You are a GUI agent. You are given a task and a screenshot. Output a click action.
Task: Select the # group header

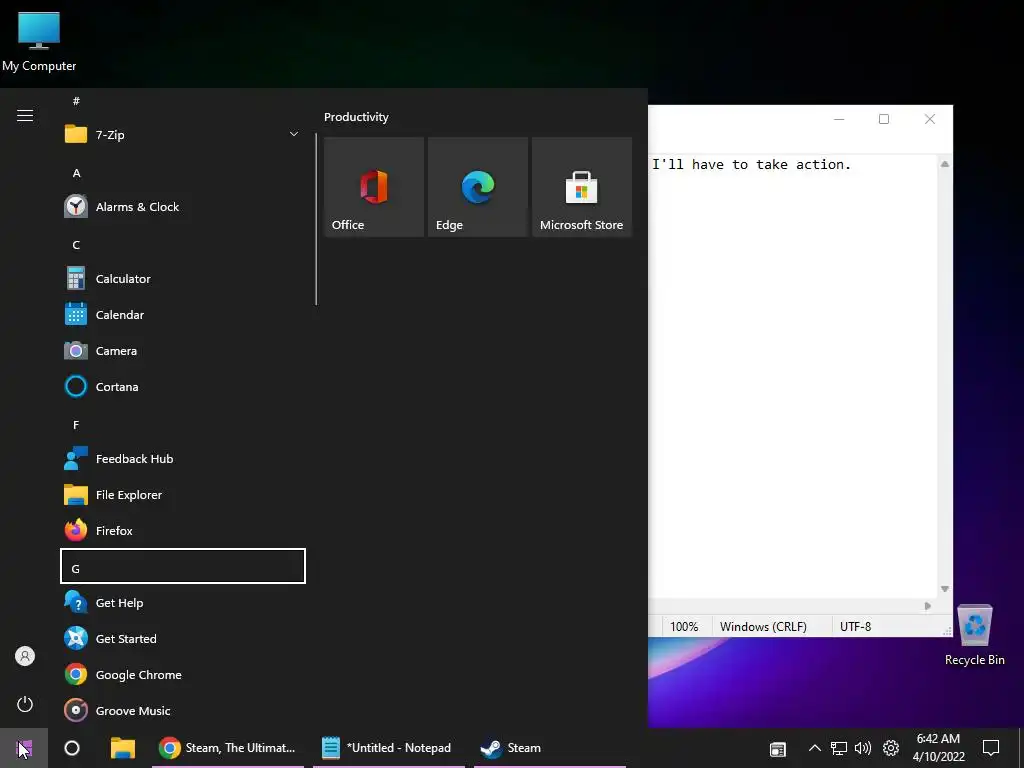coord(182,101)
